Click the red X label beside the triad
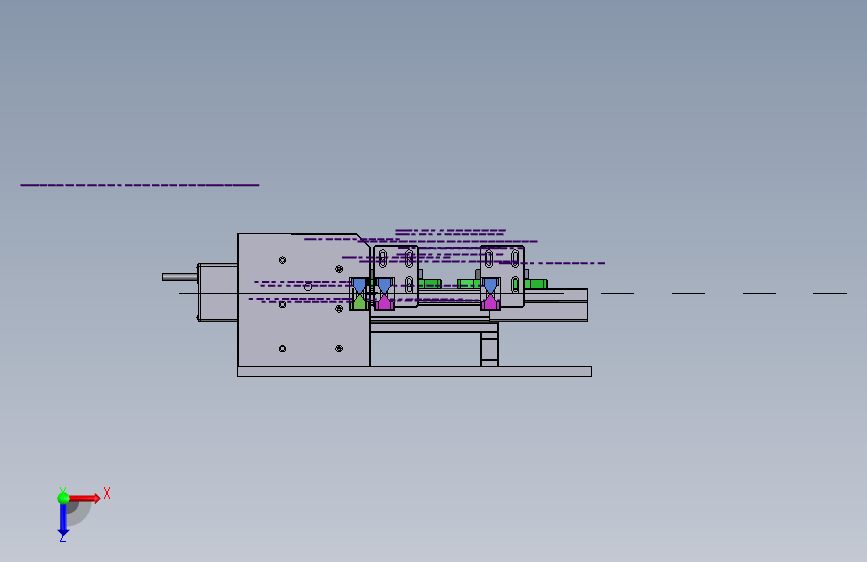Screen dimensions: 867x562 (107, 493)
